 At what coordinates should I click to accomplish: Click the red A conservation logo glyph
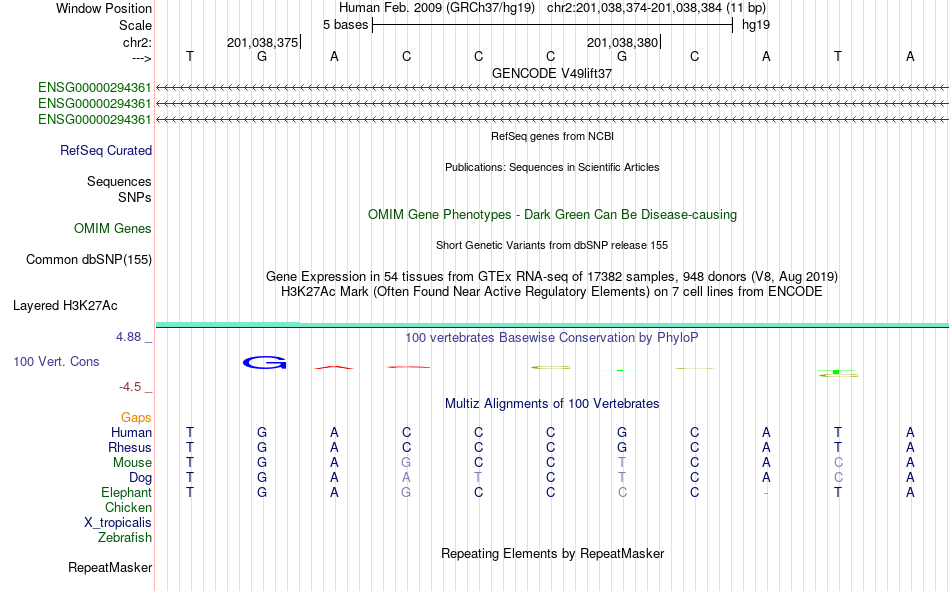click(334, 367)
